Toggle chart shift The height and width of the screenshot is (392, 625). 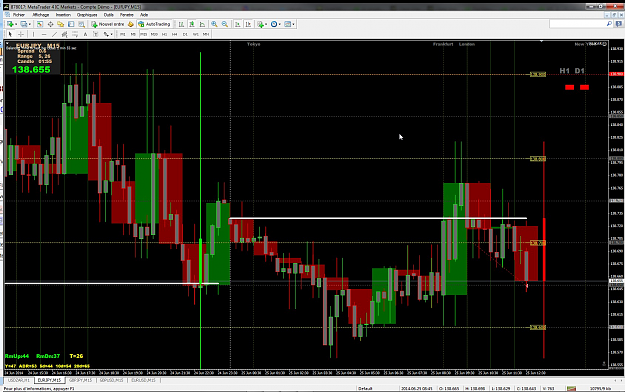[x=248, y=24]
